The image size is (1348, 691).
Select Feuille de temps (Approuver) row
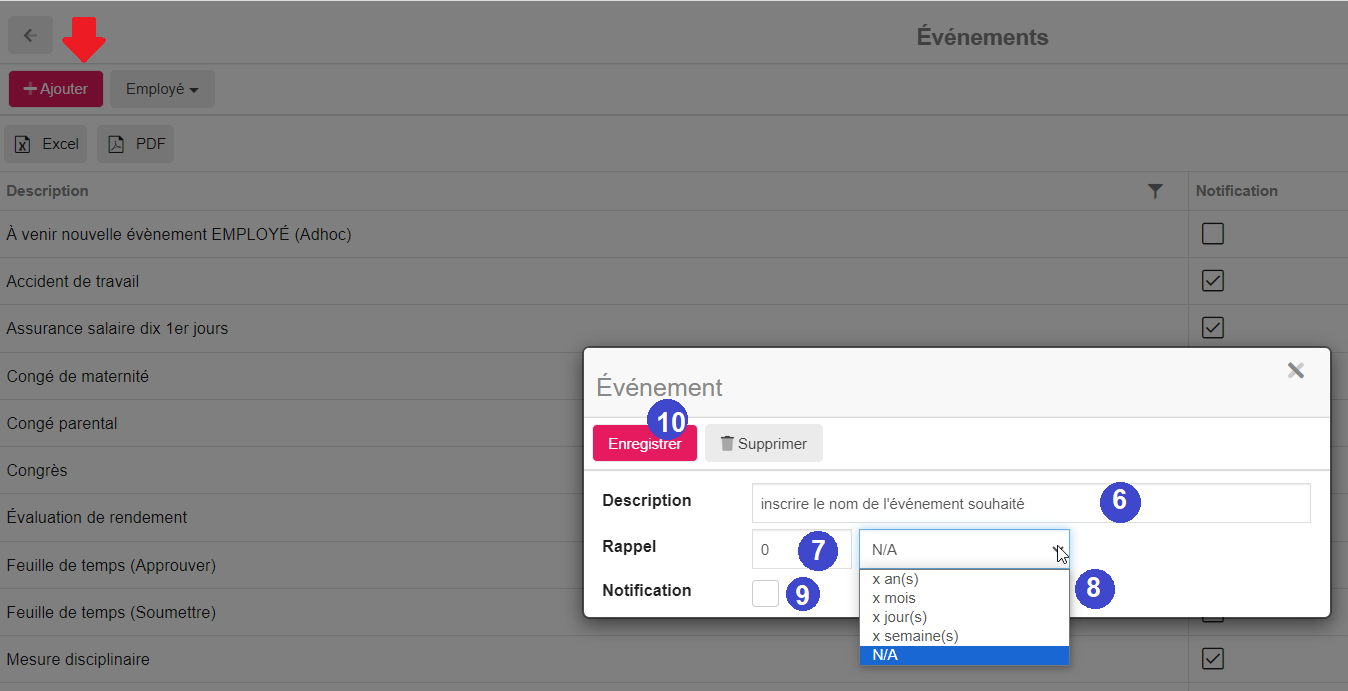tap(290, 565)
